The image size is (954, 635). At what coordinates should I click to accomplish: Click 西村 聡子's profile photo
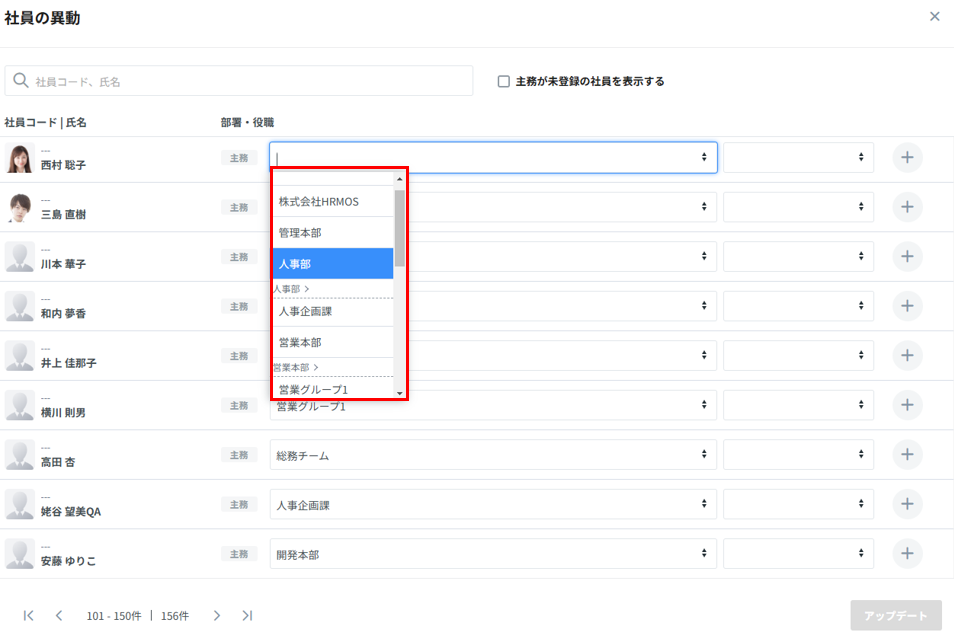click(x=20, y=158)
